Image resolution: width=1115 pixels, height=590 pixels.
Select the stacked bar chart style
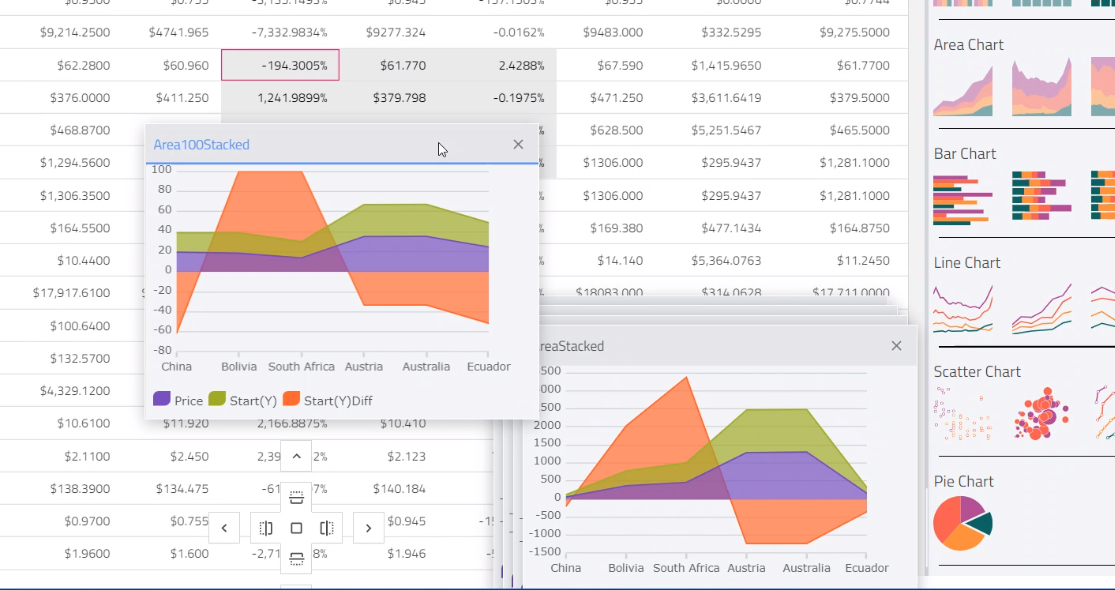(1040, 197)
